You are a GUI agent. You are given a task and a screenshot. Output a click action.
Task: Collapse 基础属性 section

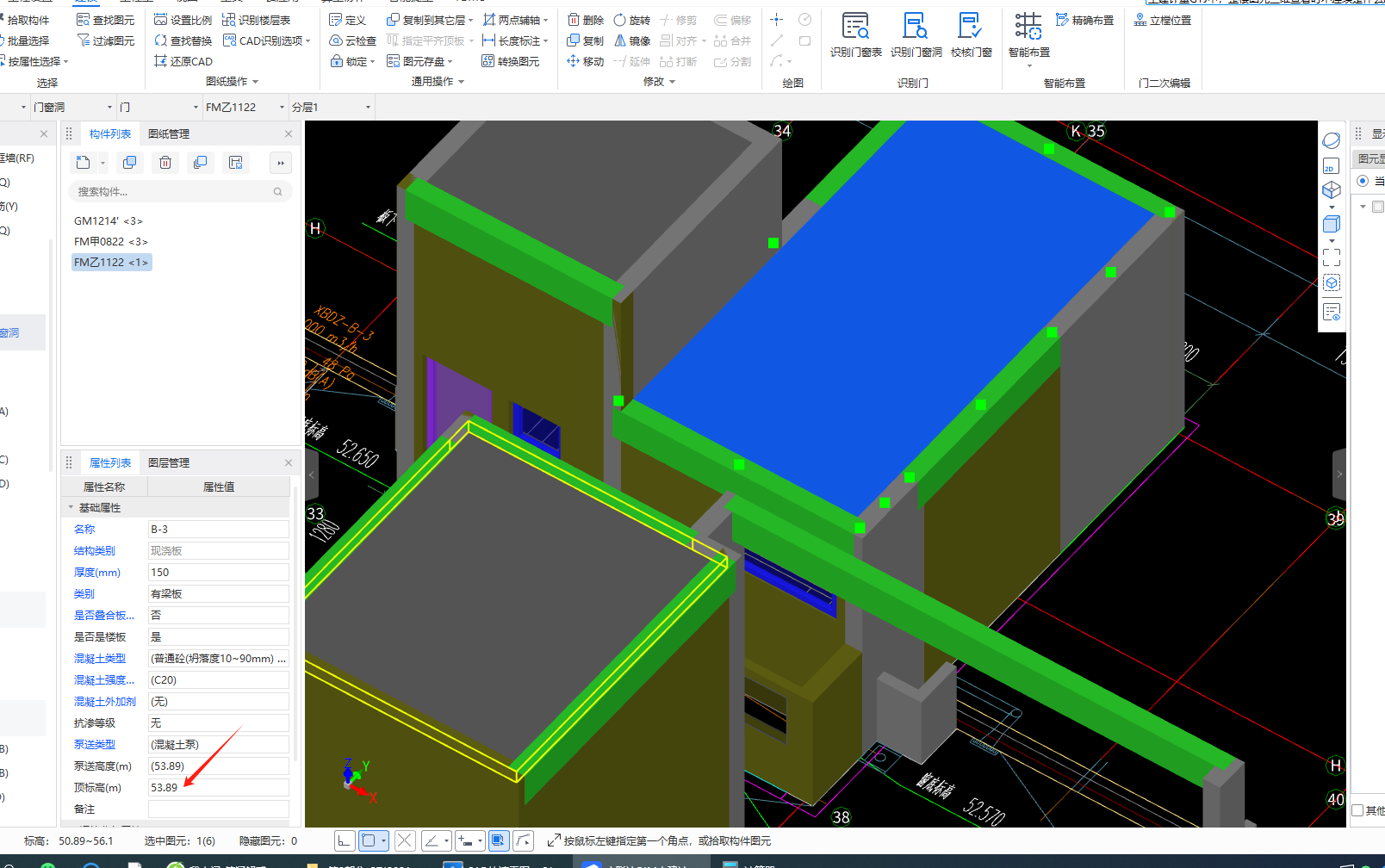71,507
